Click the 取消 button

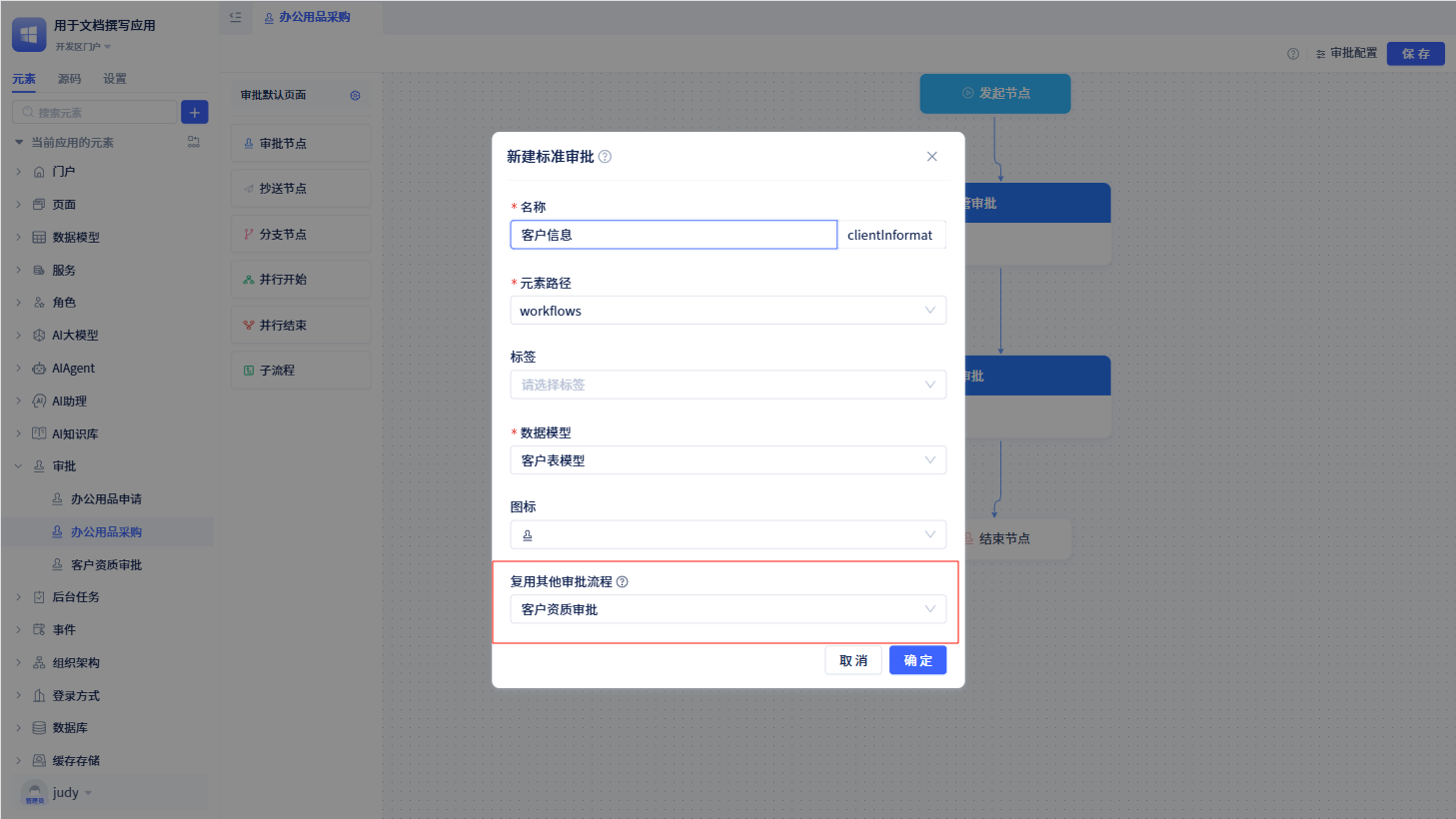[x=853, y=660]
